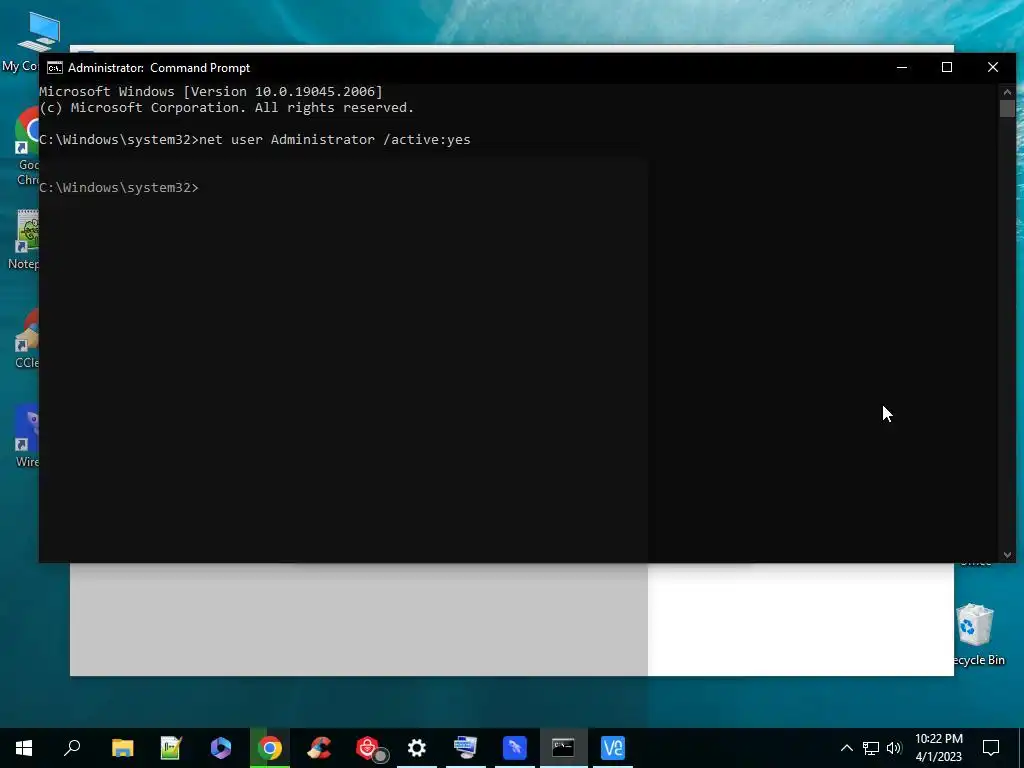Launch File Explorer from the taskbar
1024x768 pixels.
[x=122, y=748]
